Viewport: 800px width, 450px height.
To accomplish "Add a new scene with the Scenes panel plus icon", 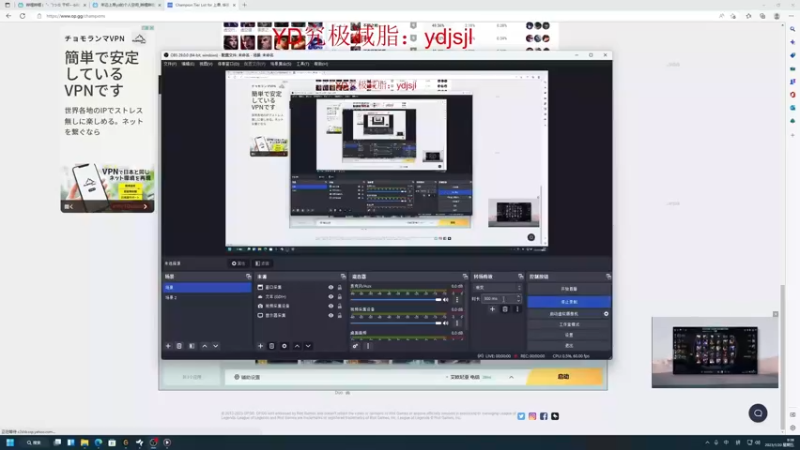I will 168,346.
